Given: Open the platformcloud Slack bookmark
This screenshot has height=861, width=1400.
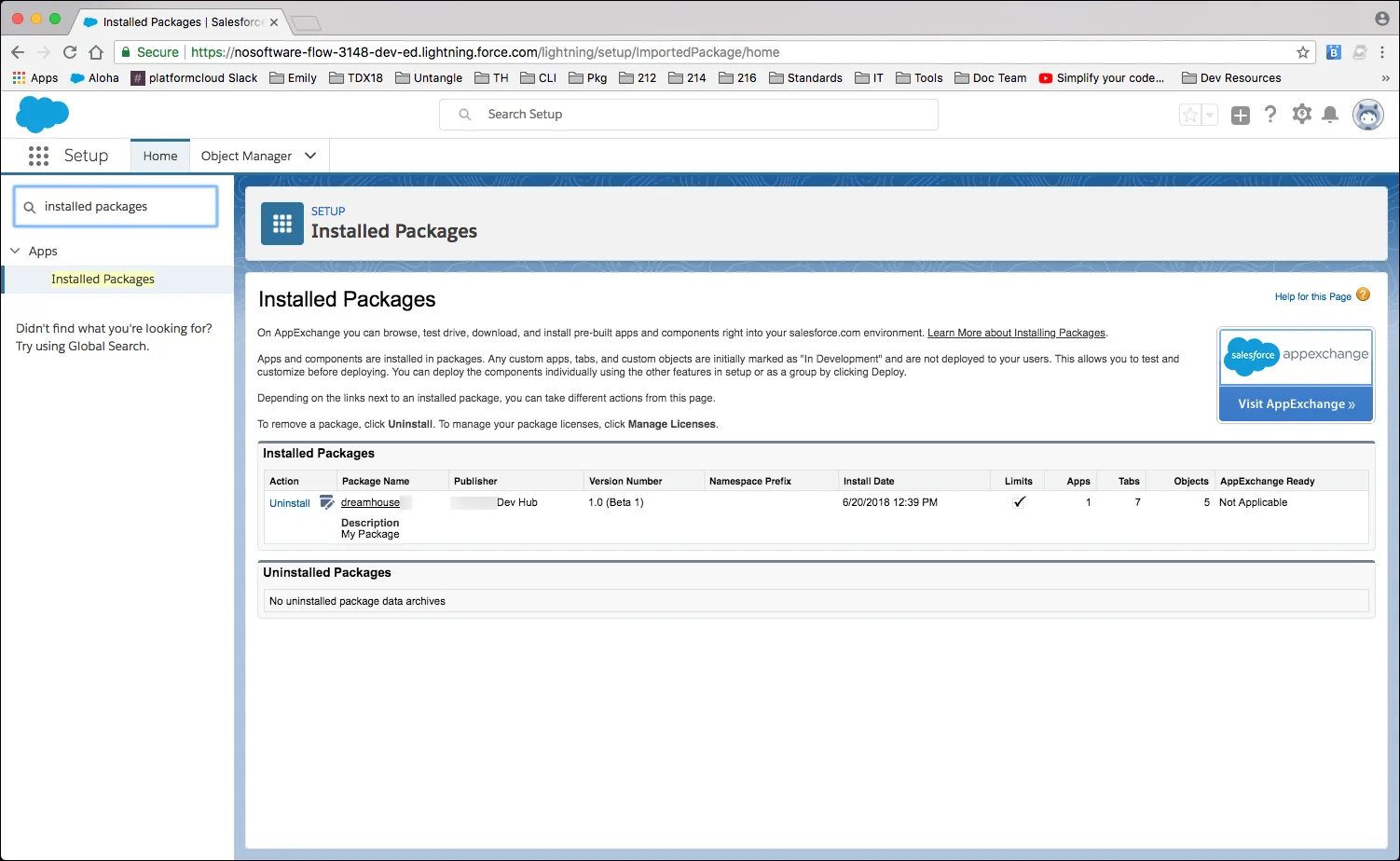Looking at the screenshot, I should 194,78.
